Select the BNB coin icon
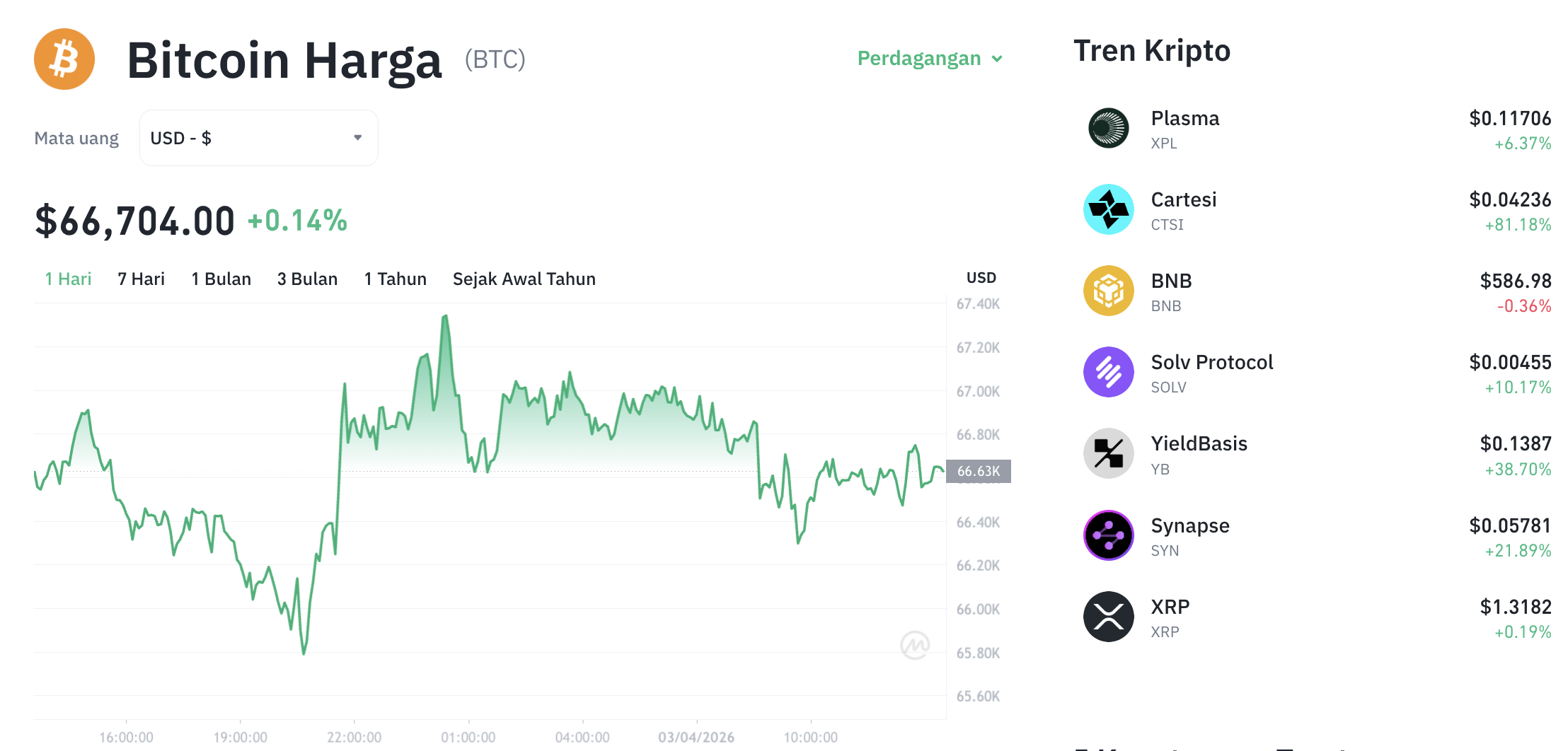This screenshot has width=1568, height=751. [1108, 291]
